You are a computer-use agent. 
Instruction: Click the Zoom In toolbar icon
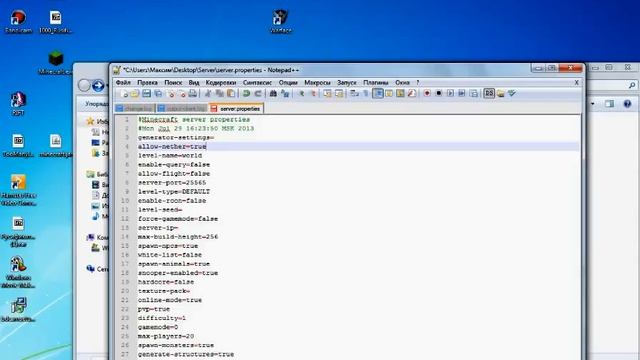(301, 93)
